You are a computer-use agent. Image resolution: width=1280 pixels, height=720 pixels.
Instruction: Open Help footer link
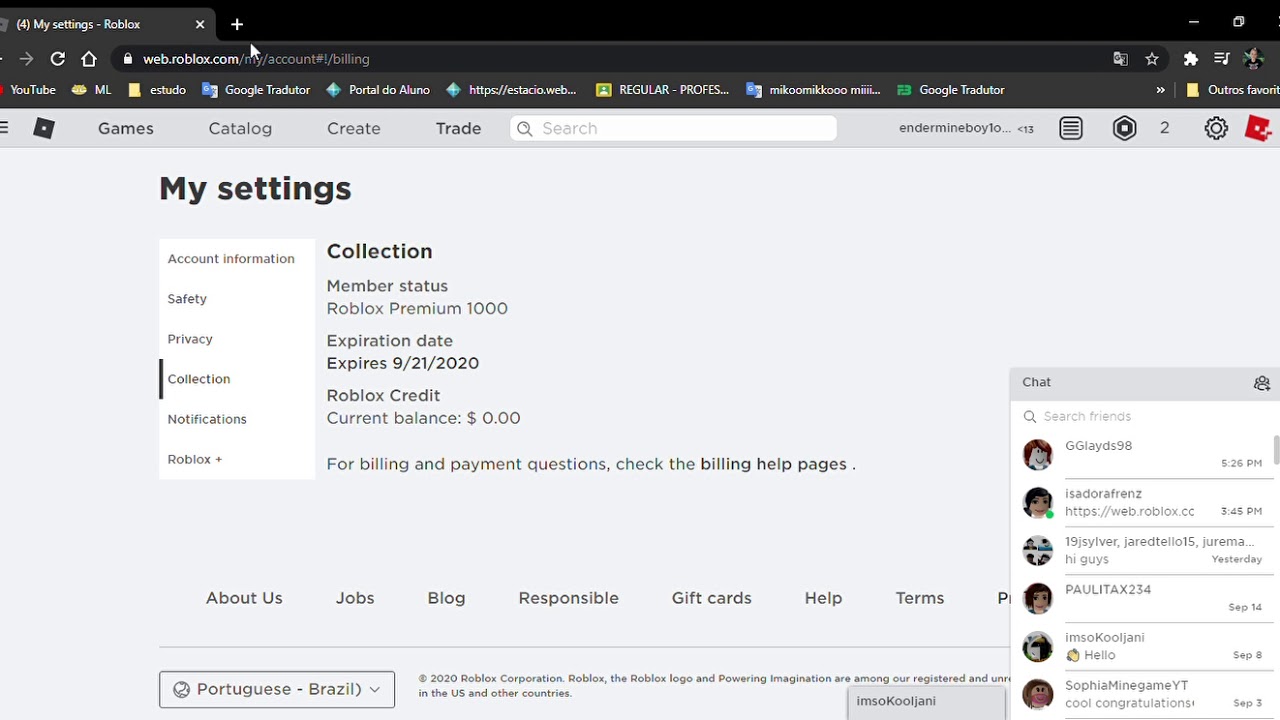click(x=823, y=598)
